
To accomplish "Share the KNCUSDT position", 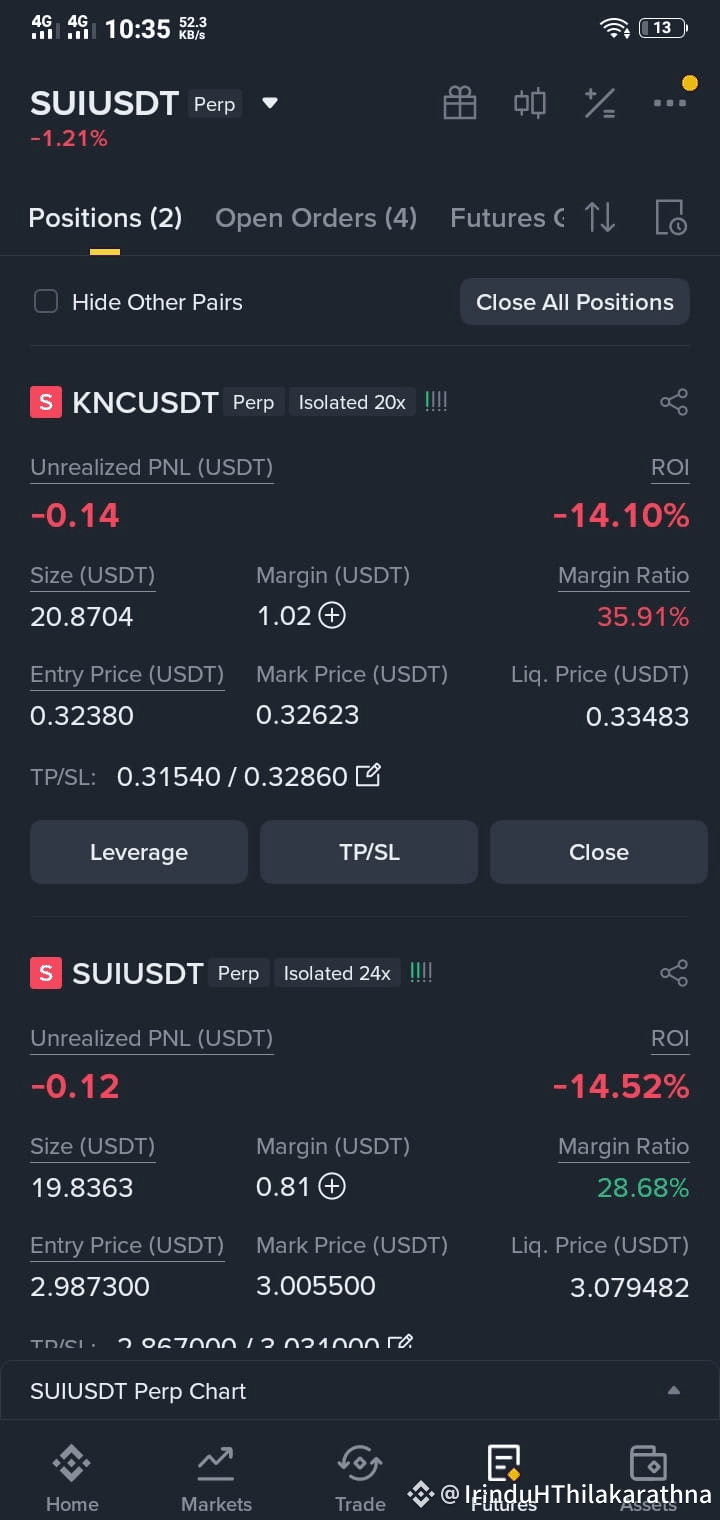I will click(x=674, y=402).
